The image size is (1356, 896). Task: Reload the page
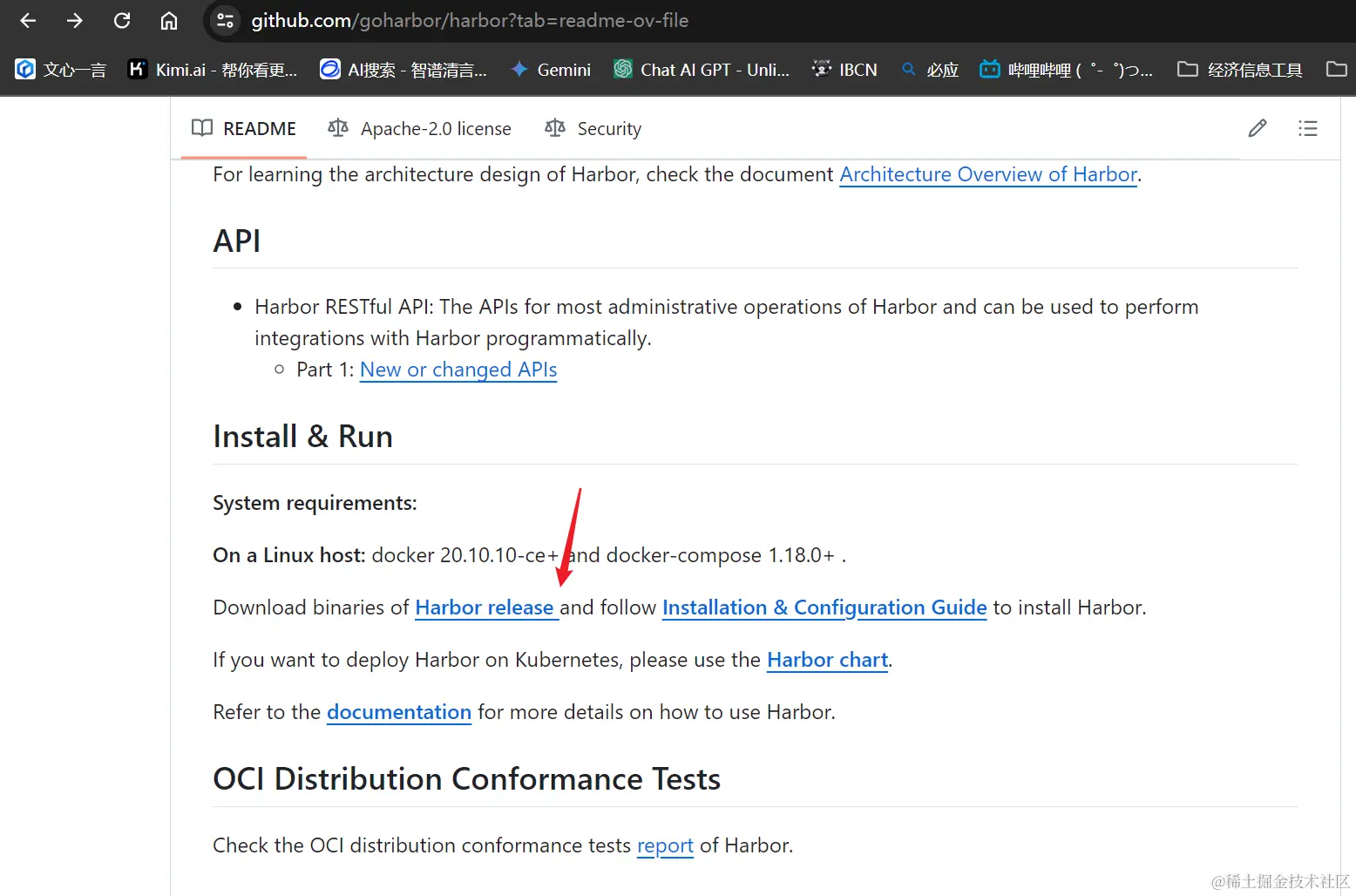[122, 20]
